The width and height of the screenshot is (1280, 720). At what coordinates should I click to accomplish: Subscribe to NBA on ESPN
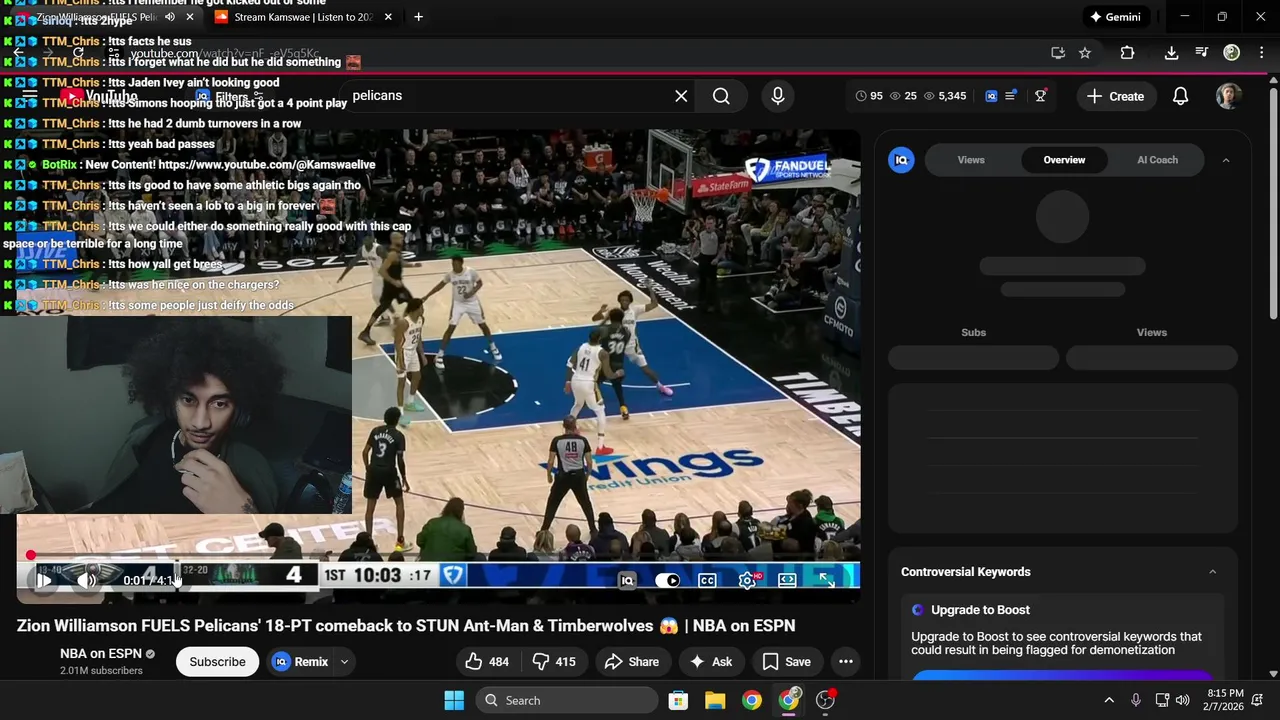click(217, 662)
